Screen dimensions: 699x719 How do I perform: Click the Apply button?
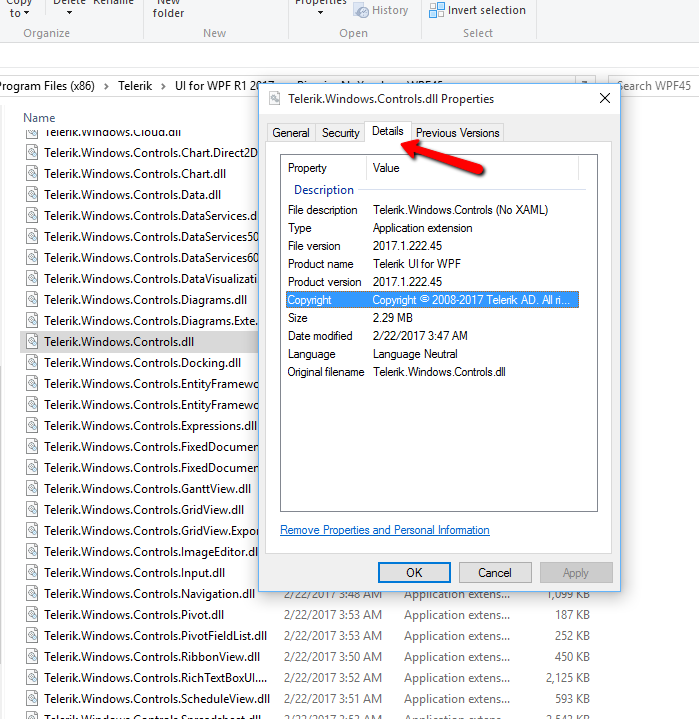[x=576, y=572]
